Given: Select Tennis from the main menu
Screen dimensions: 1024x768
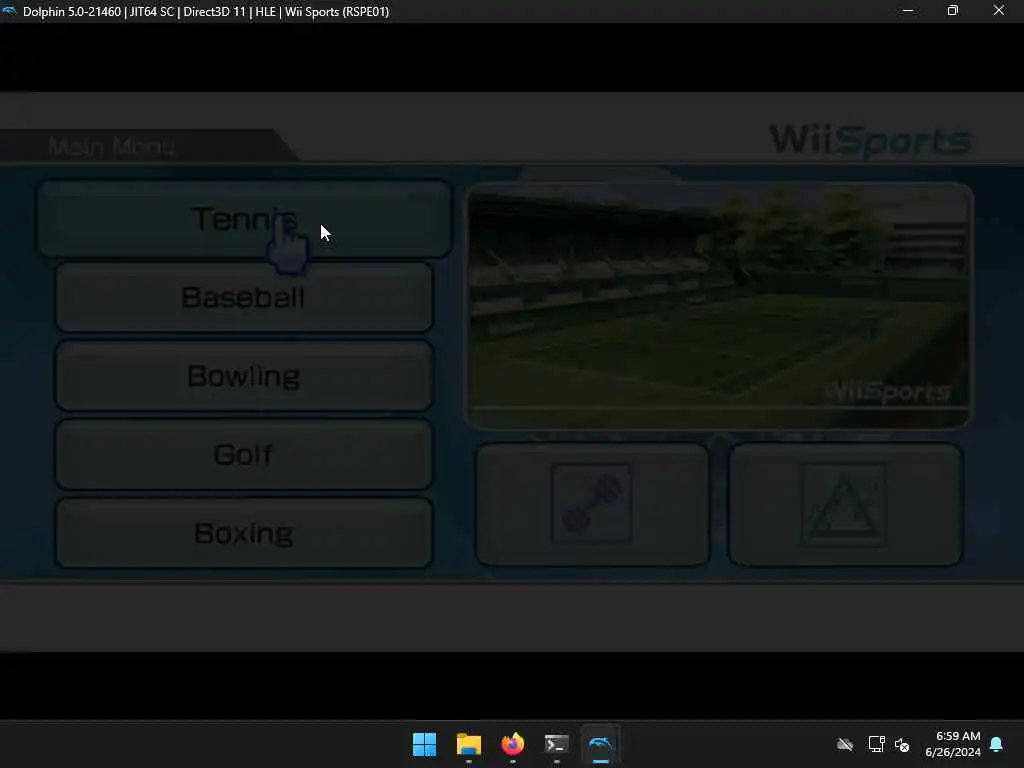Looking at the screenshot, I should coord(244,219).
